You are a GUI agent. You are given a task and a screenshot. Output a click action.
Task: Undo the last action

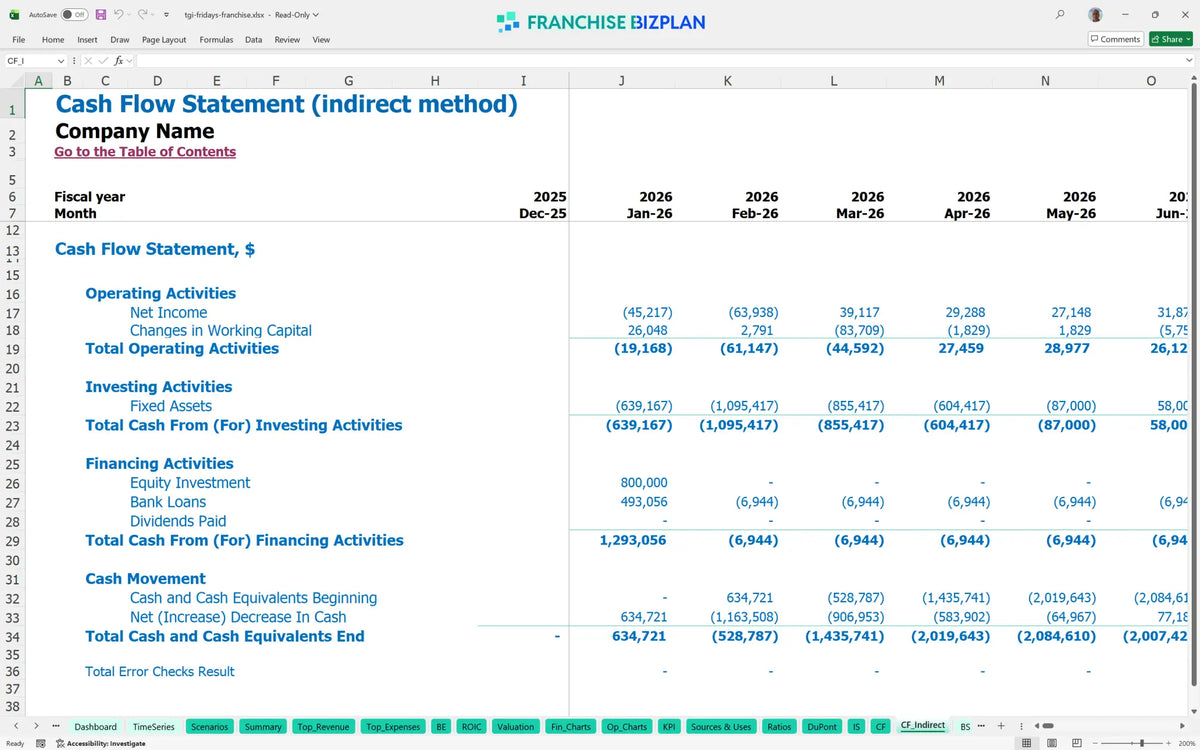pyautogui.click(x=118, y=15)
